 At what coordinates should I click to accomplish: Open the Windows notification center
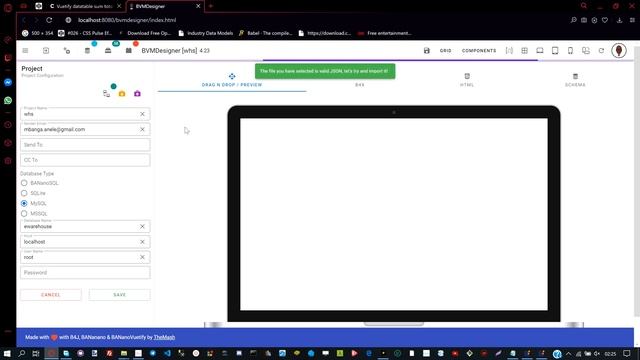pos(627,353)
